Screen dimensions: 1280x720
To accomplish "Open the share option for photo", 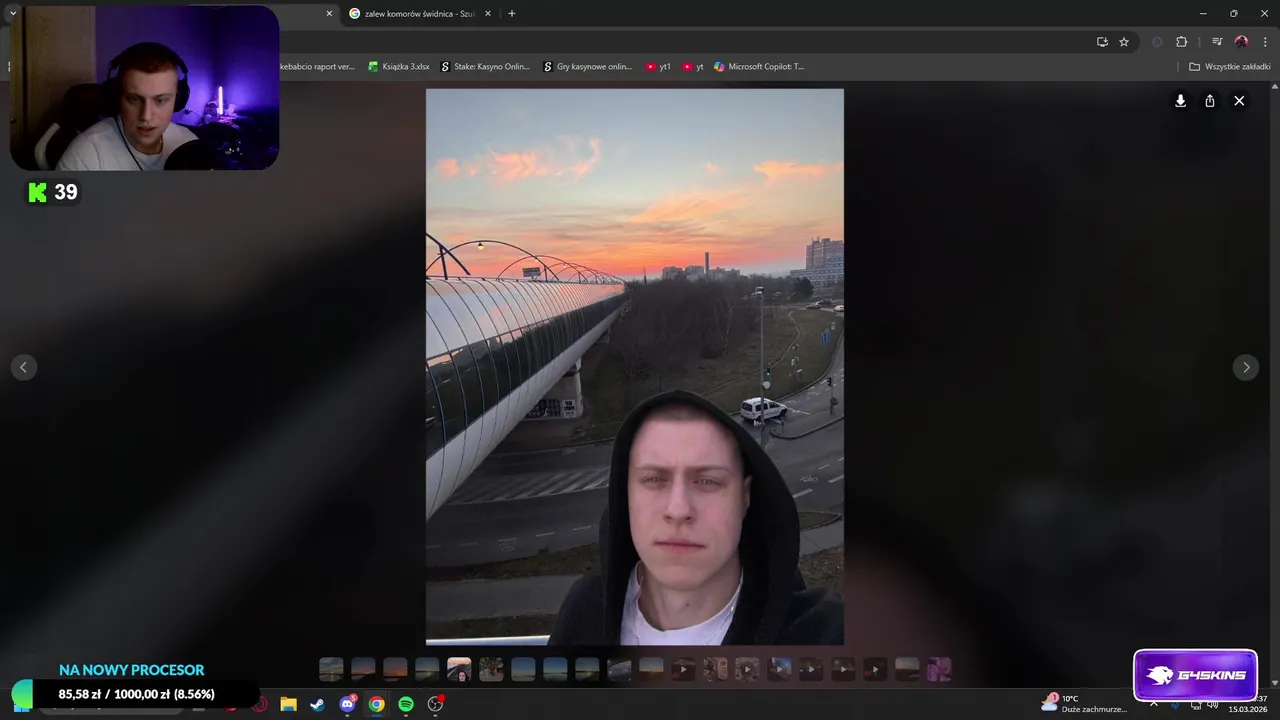I will 1210,101.
